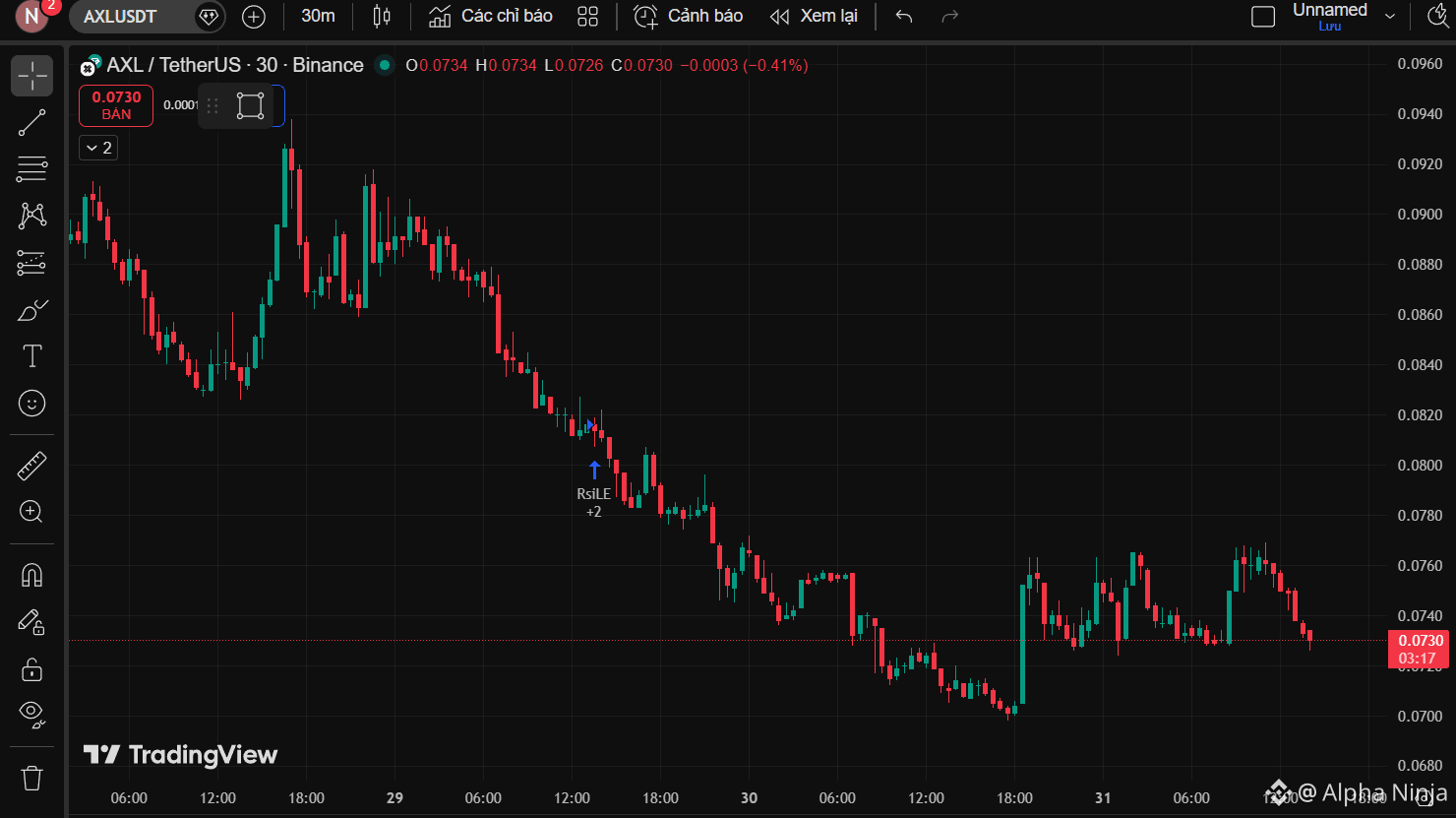Toggle stay in drawing mode
Image resolution: width=1456 pixels, height=818 pixels.
[31, 622]
